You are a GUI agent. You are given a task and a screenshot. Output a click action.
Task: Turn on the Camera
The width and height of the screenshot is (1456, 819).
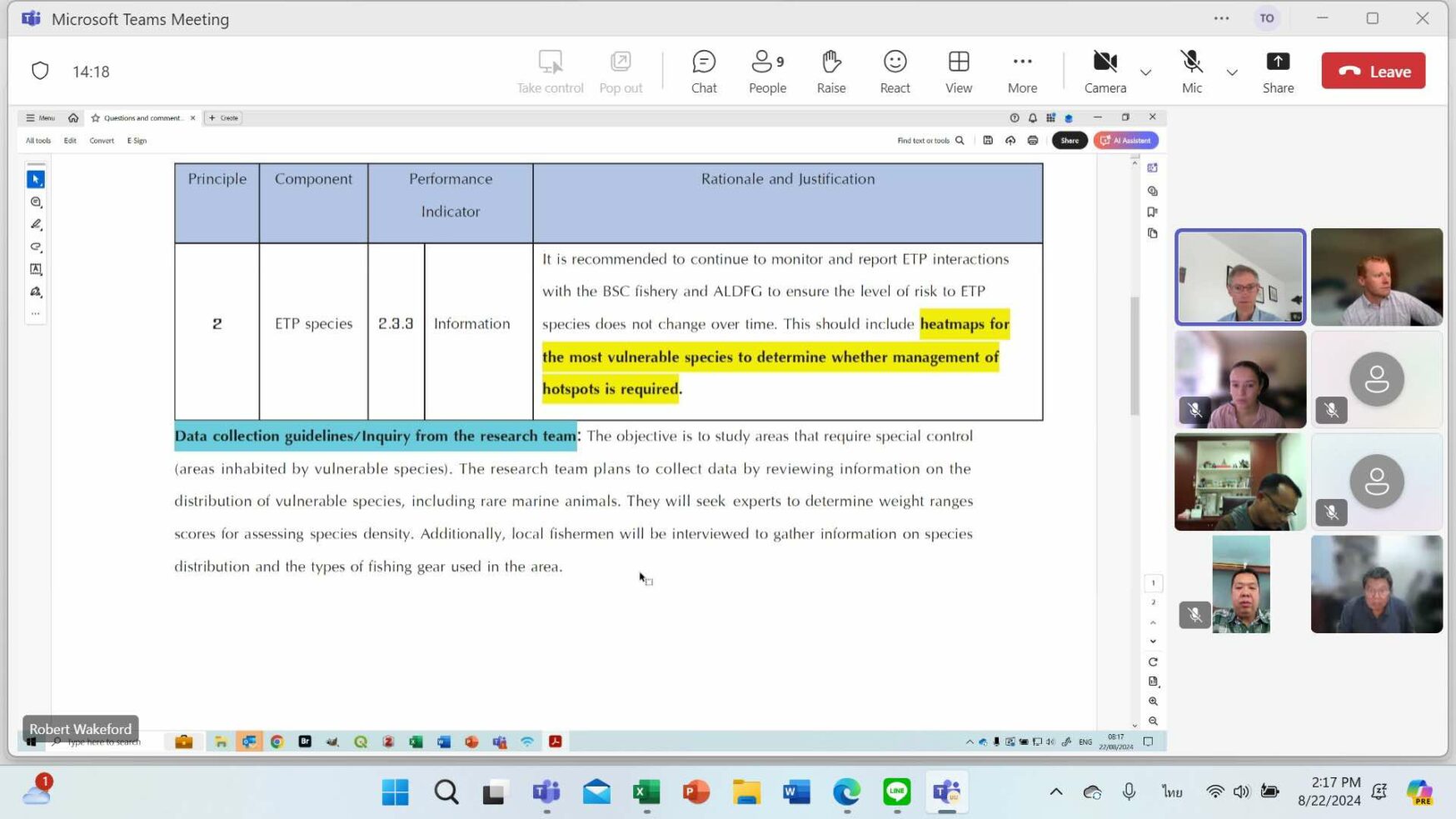[x=1104, y=71]
